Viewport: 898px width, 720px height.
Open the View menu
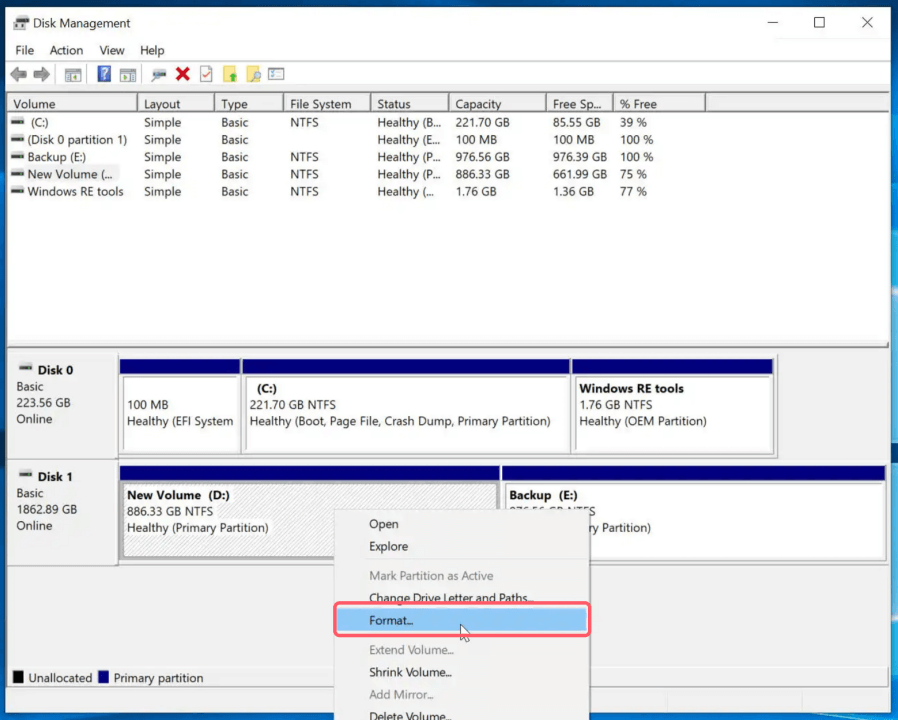tap(112, 50)
